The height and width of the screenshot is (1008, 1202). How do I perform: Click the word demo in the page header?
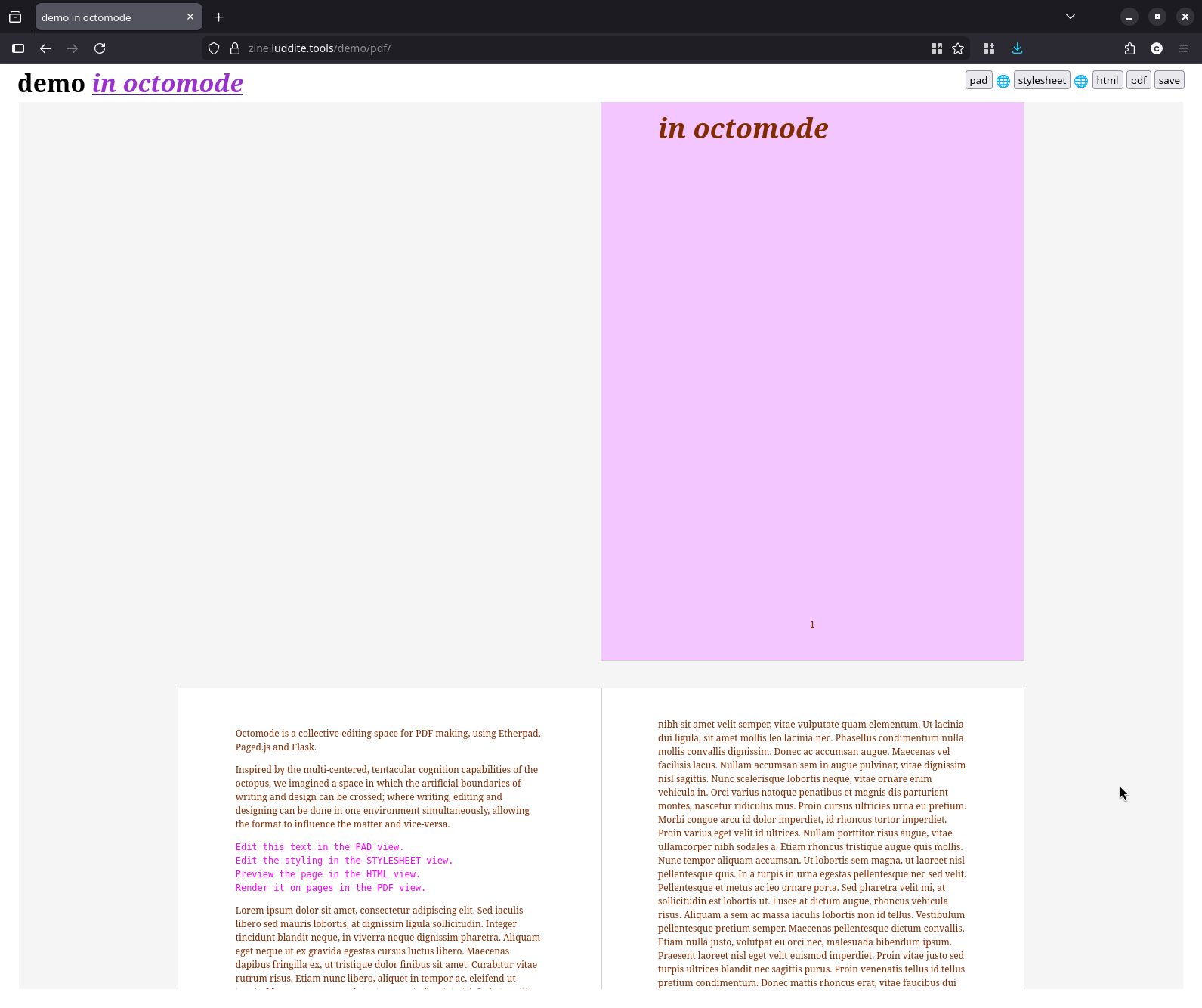[x=51, y=83]
